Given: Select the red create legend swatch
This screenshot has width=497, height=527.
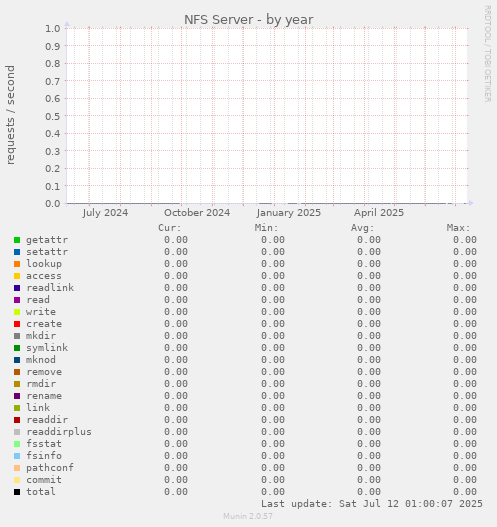Looking at the screenshot, I should click(x=17, y=324).
